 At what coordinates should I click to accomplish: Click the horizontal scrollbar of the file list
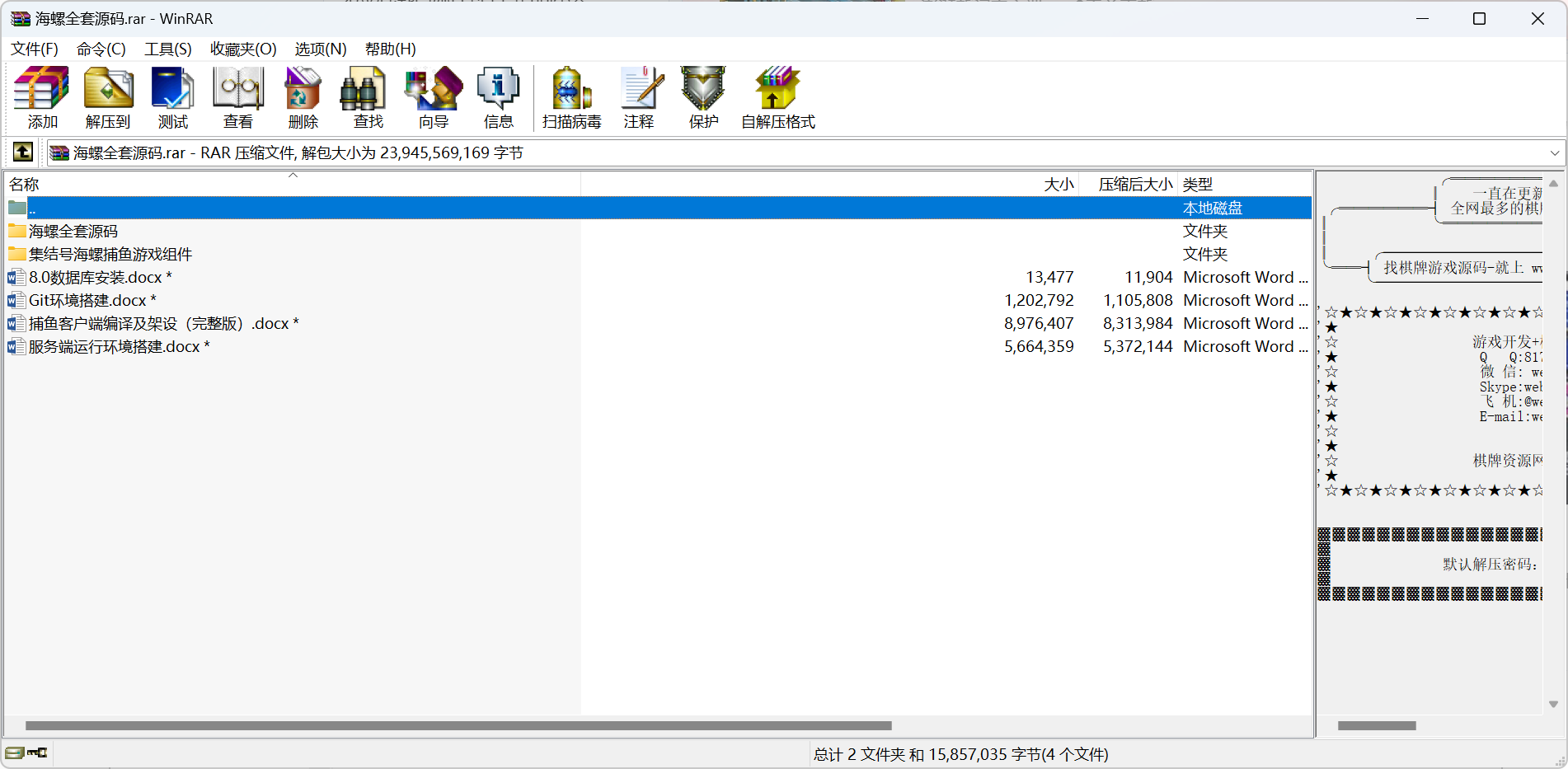coord(458,725)
